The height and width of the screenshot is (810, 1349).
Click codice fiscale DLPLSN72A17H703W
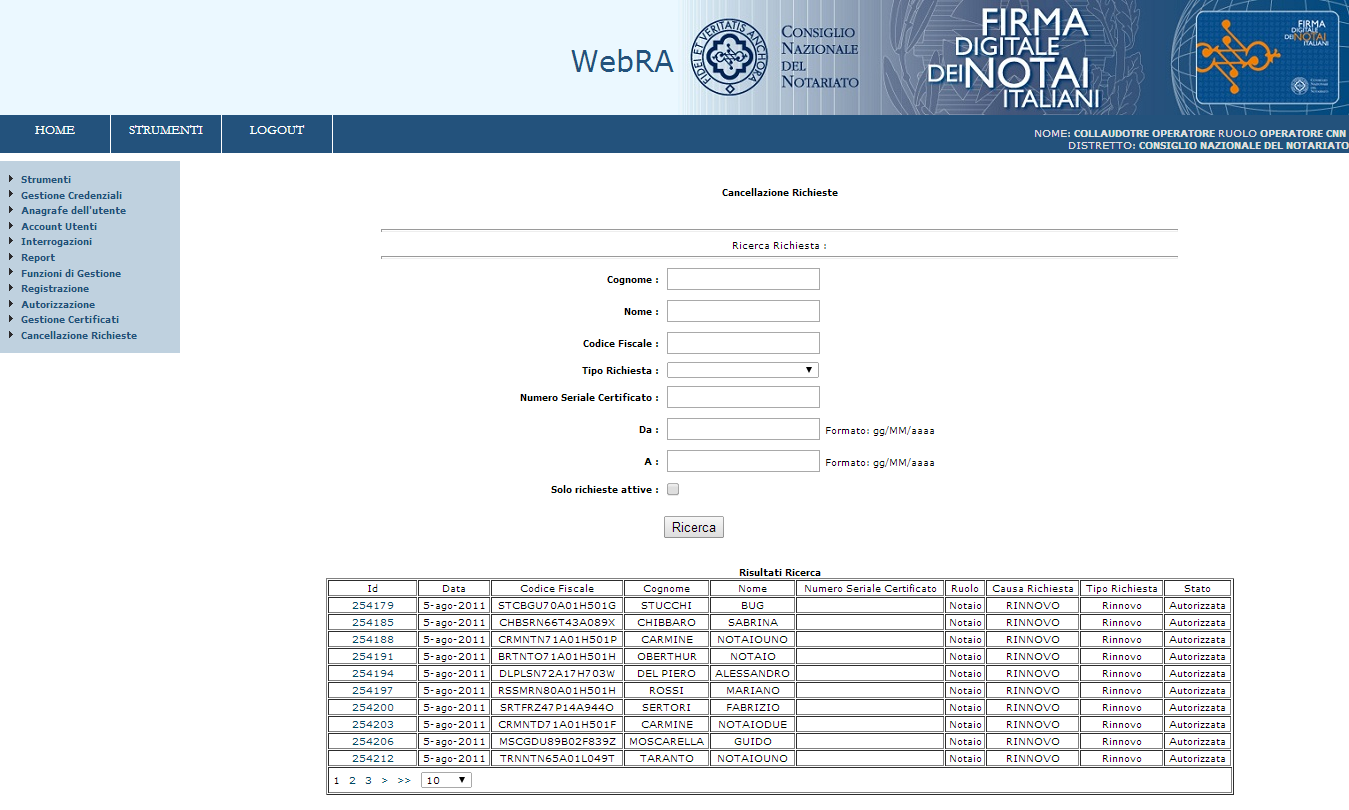[558, 673]
